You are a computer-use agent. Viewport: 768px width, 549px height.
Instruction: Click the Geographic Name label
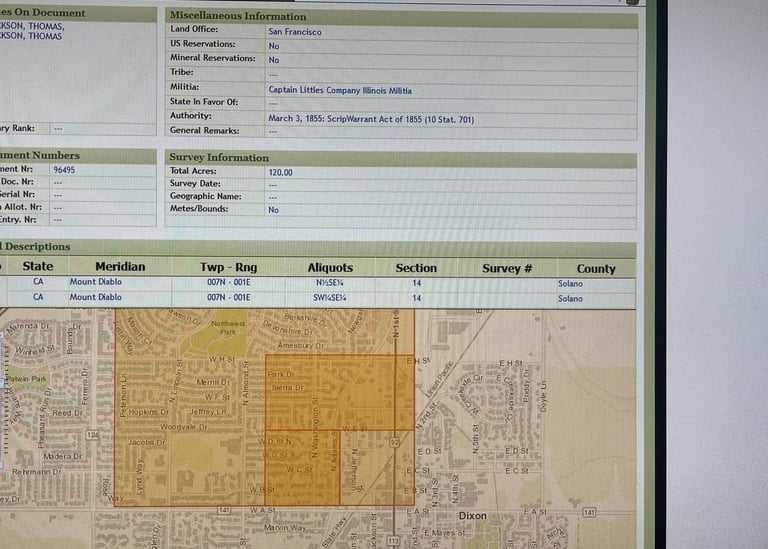(x=206, y=196)
